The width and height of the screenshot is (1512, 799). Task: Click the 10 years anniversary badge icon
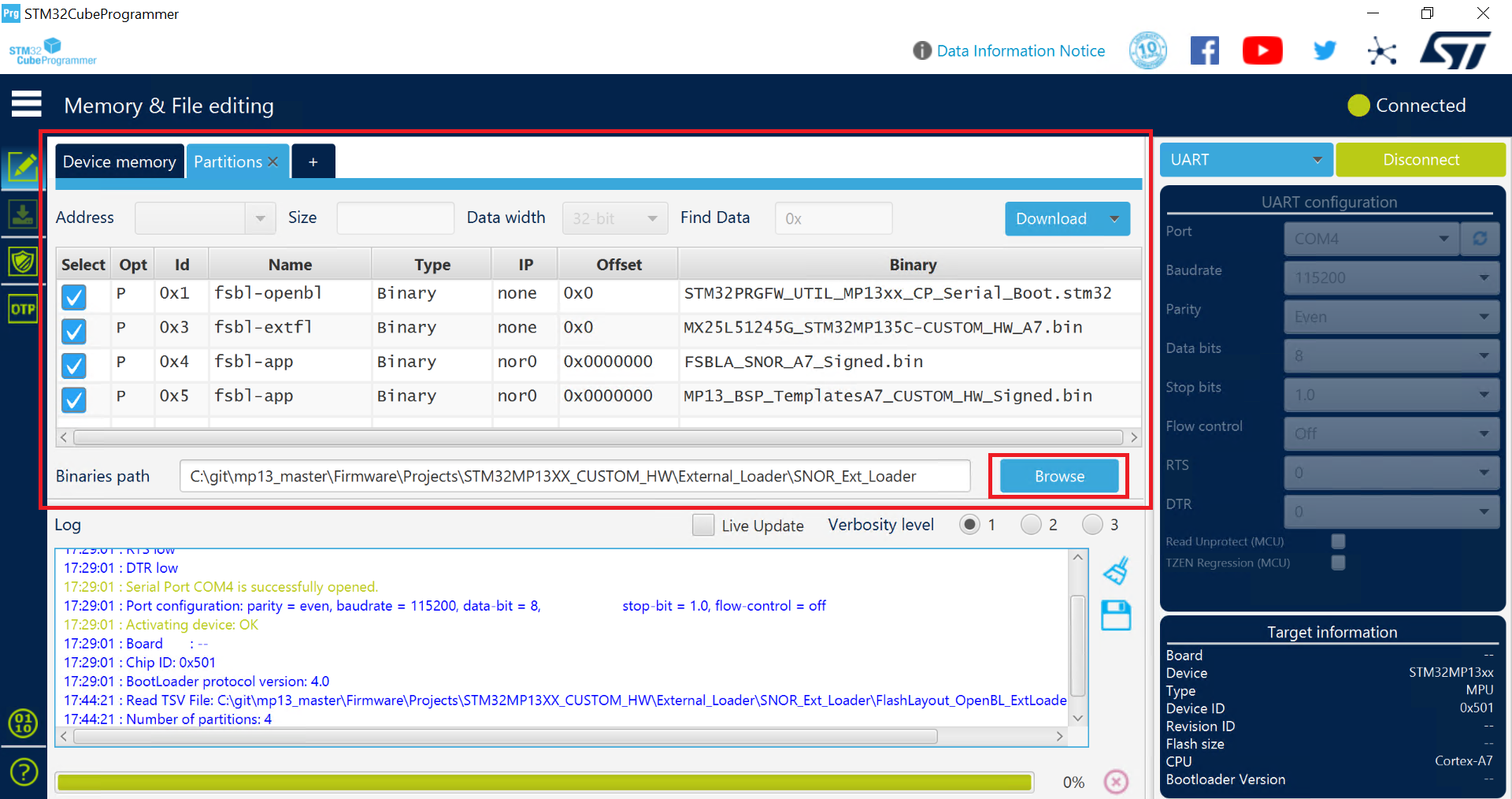(x=1148, y=51)
